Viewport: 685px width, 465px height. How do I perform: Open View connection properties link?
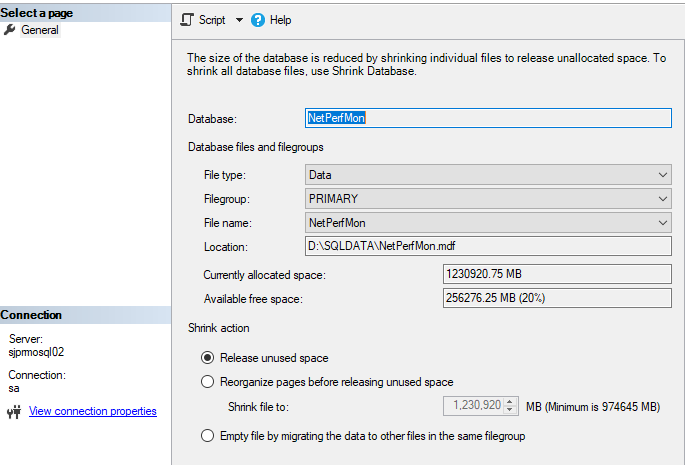tap(92, 411)
